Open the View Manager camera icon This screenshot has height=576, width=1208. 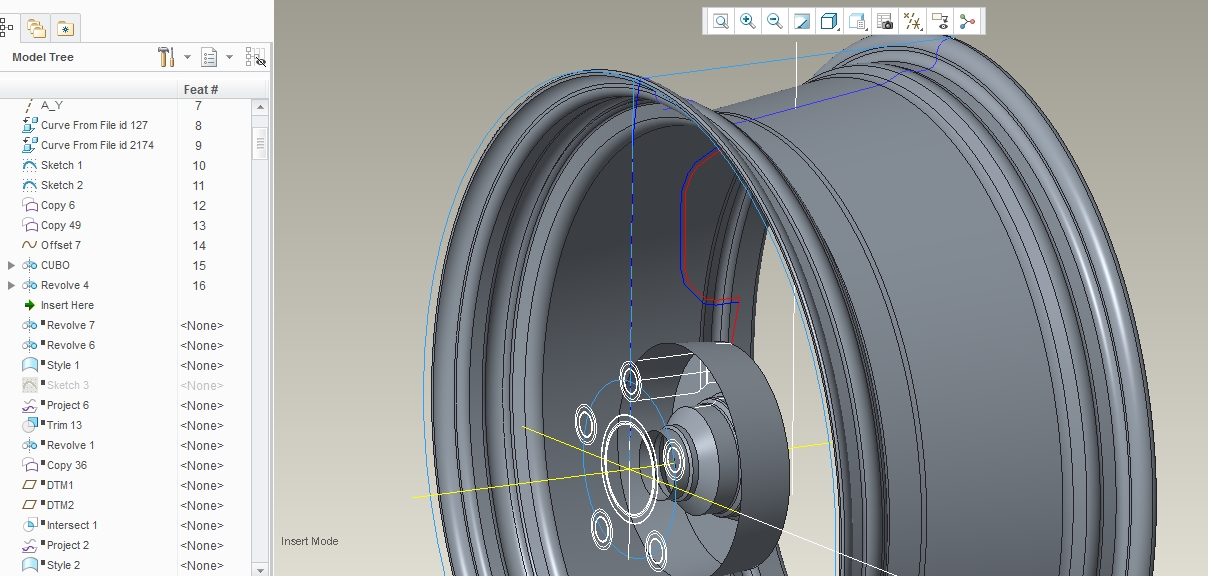click(x=884, y=21)
